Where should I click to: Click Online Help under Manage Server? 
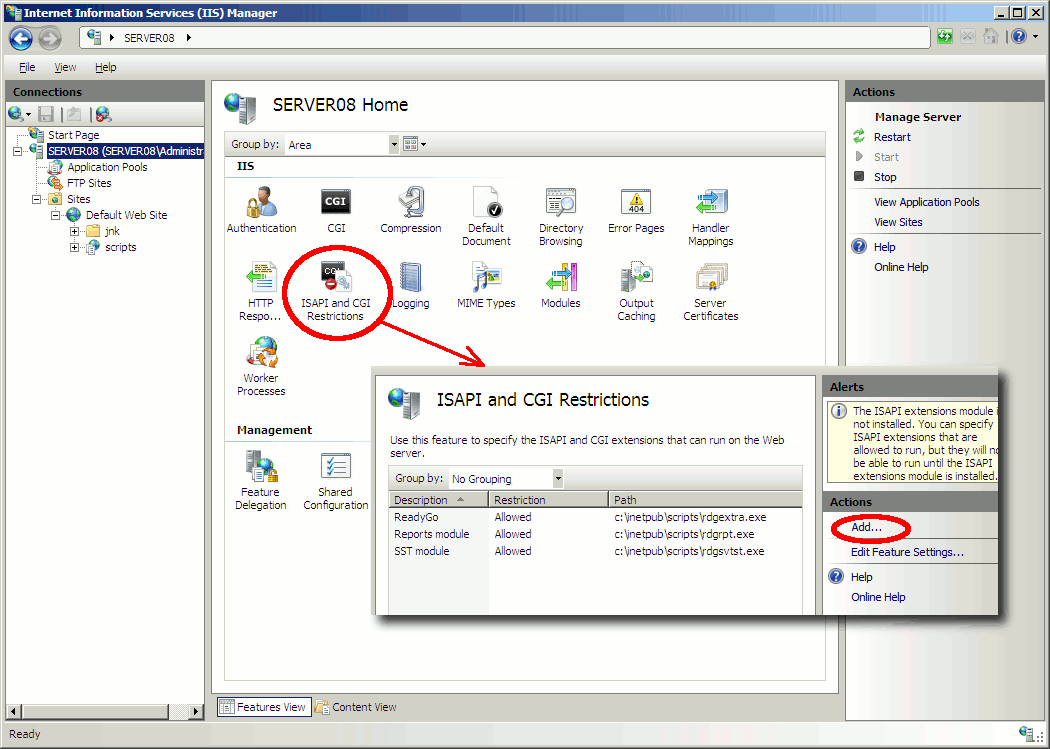click(901, 266)
